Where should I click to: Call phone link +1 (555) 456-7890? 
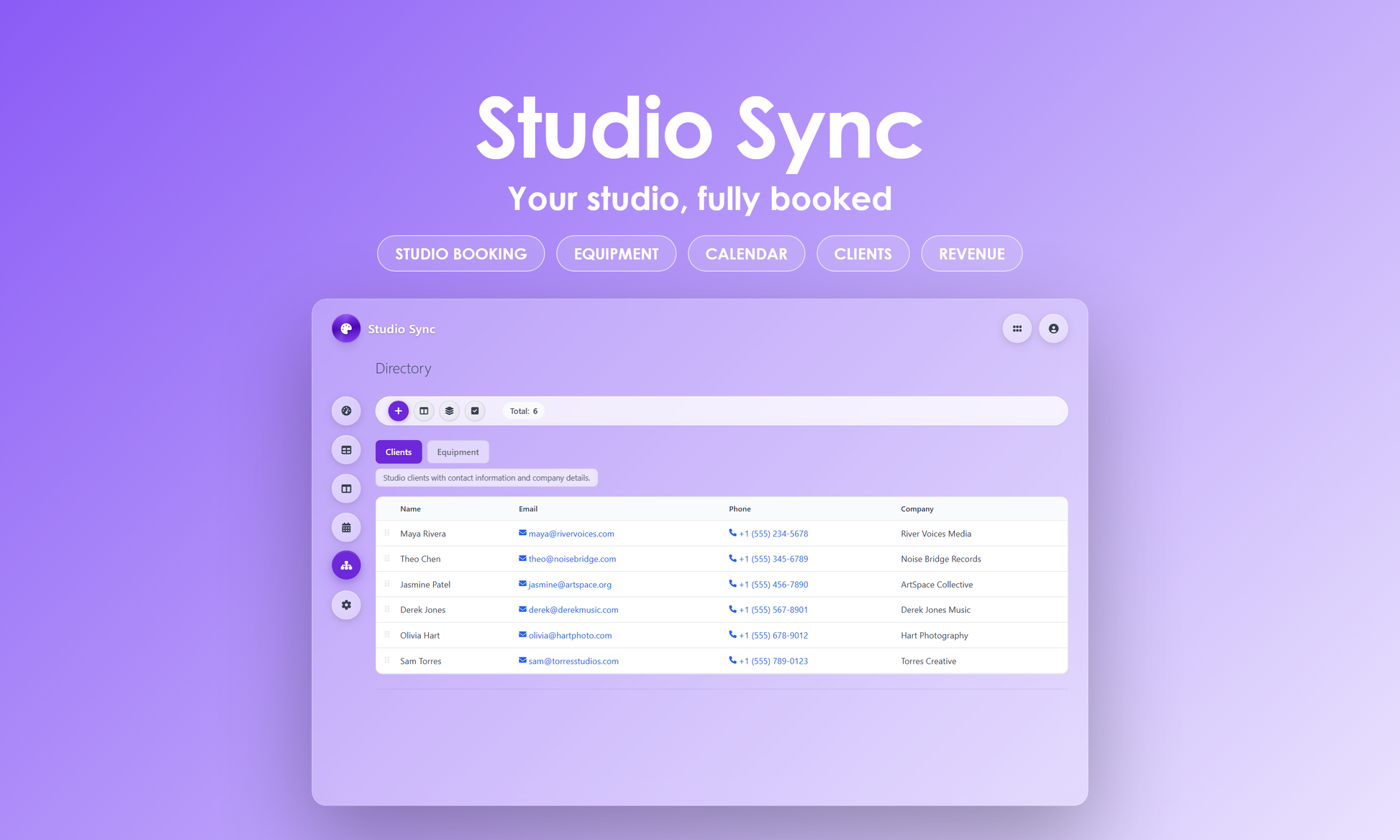tap(773, 585)
